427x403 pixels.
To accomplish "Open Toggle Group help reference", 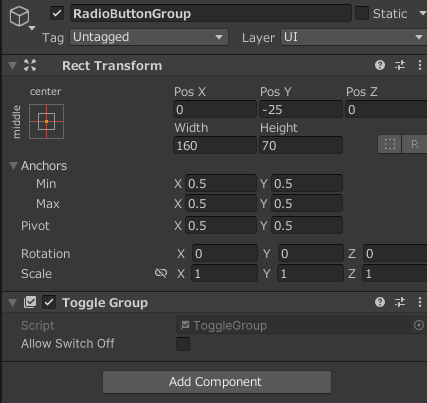I will coord(380,302).
